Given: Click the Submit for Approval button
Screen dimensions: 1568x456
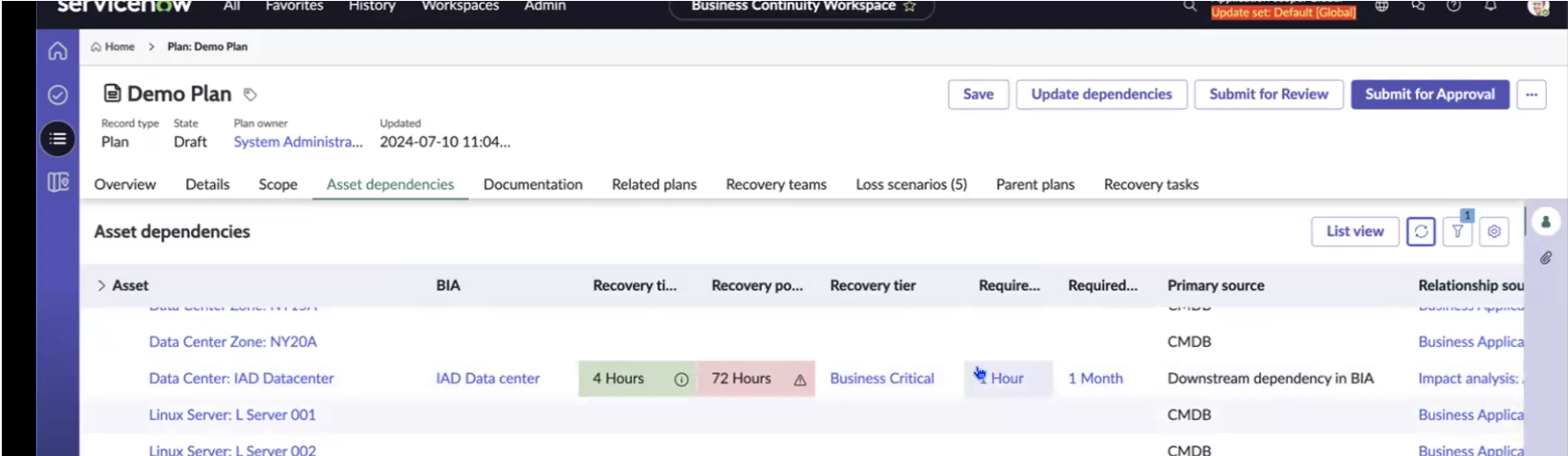Looking at the screenshot, I should click(x=1430, y=94).
